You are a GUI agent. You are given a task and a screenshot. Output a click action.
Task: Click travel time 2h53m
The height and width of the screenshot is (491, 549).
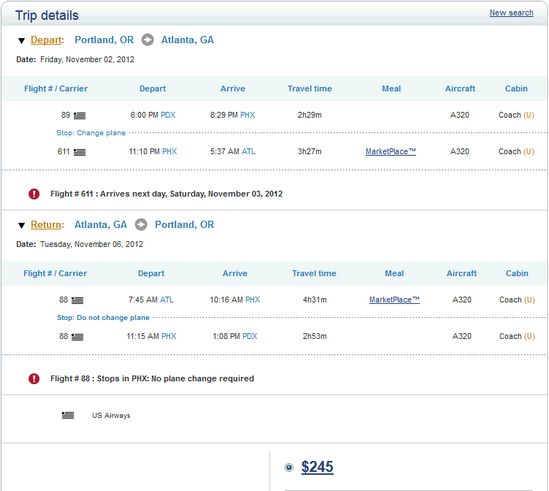click(x=315, y=336)
